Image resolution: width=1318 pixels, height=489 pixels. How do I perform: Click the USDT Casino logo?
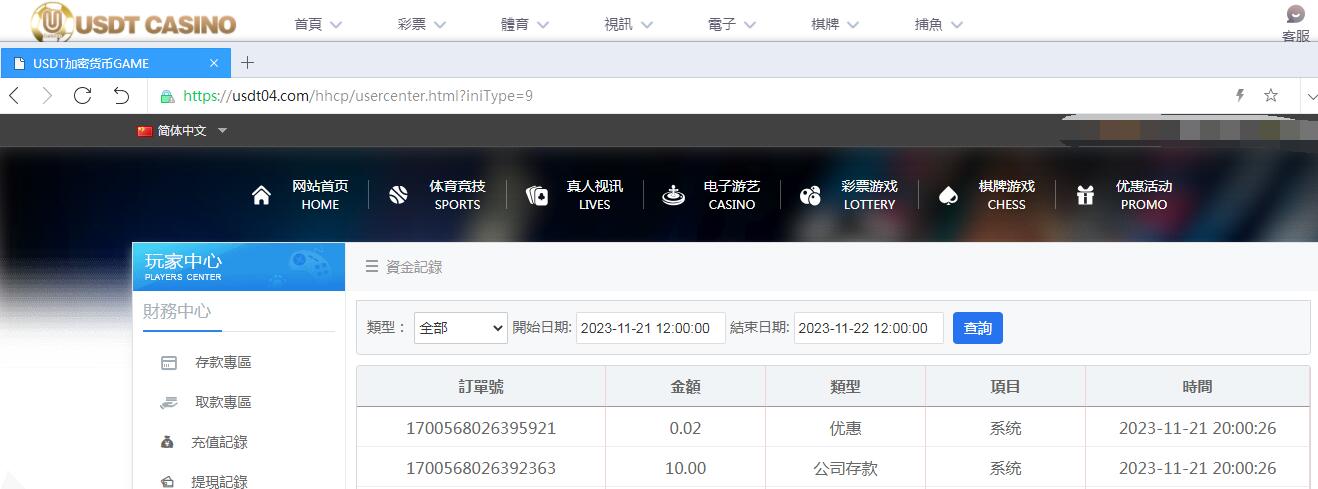(x=133, y=22)
